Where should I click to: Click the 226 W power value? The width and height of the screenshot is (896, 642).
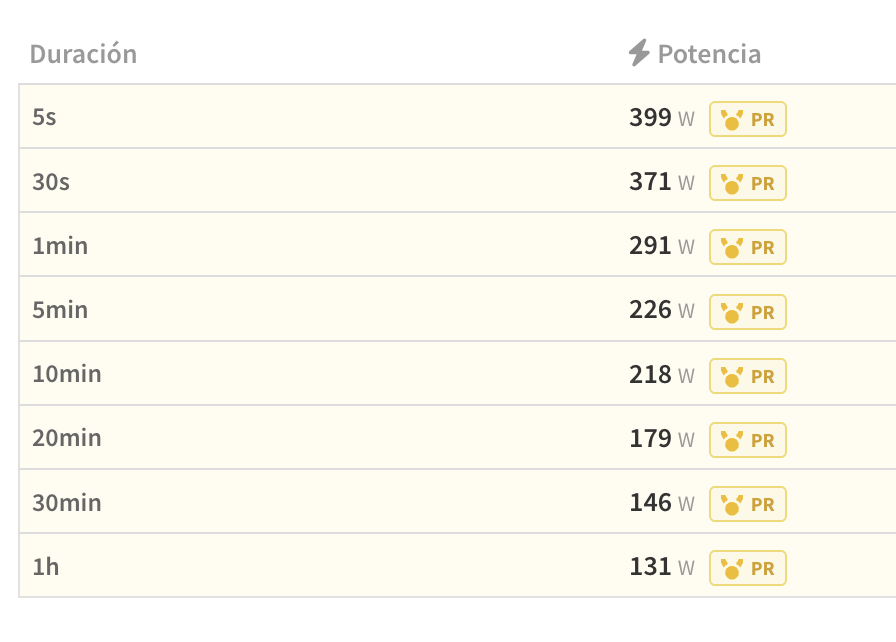tap(651, 310)
